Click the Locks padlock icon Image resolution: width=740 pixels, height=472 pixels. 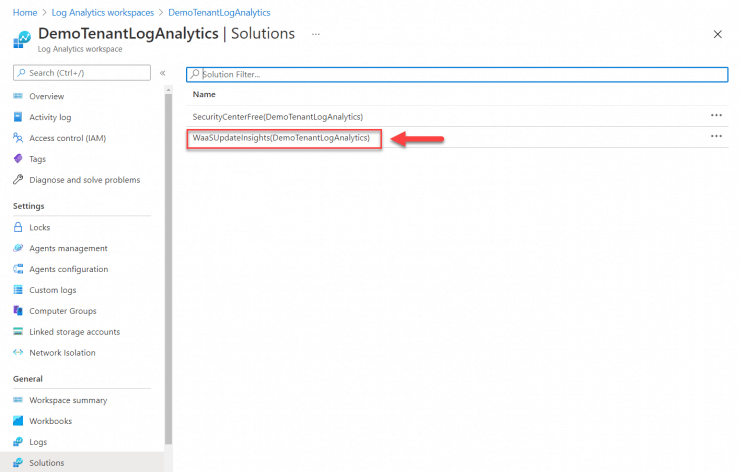pos(18,227)
